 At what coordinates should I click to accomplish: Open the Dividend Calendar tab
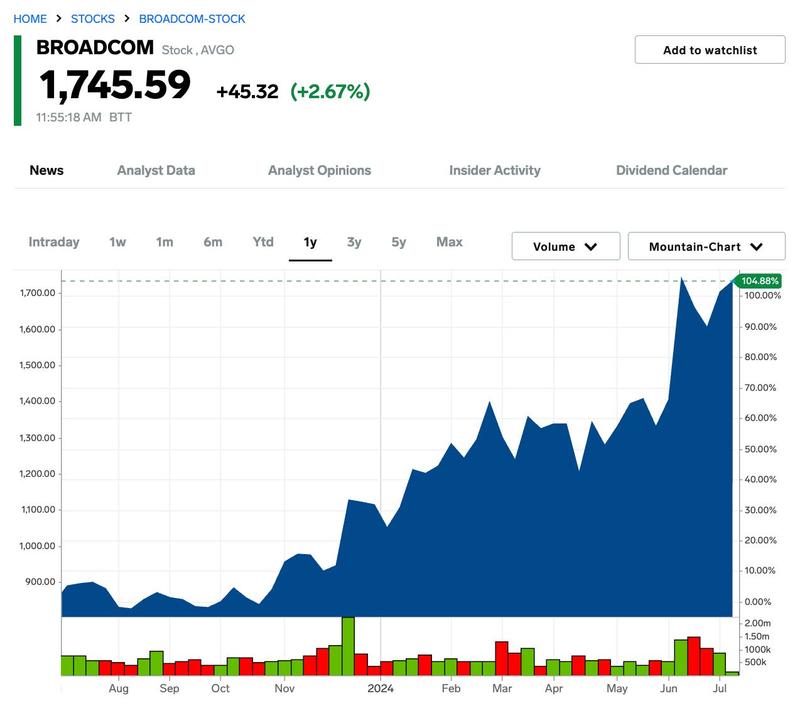coord(671,170)
